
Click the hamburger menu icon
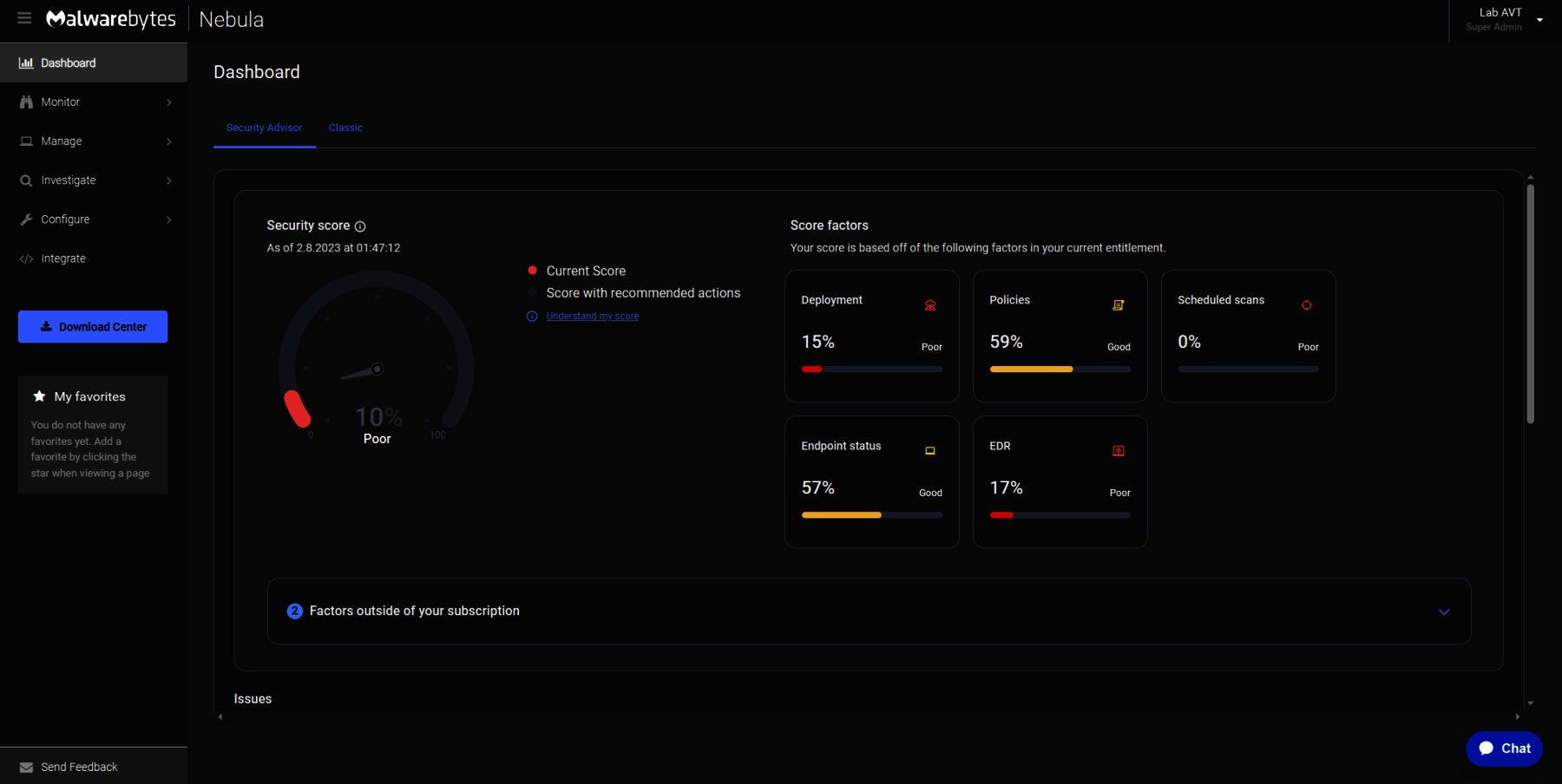[x=24, y=18]
